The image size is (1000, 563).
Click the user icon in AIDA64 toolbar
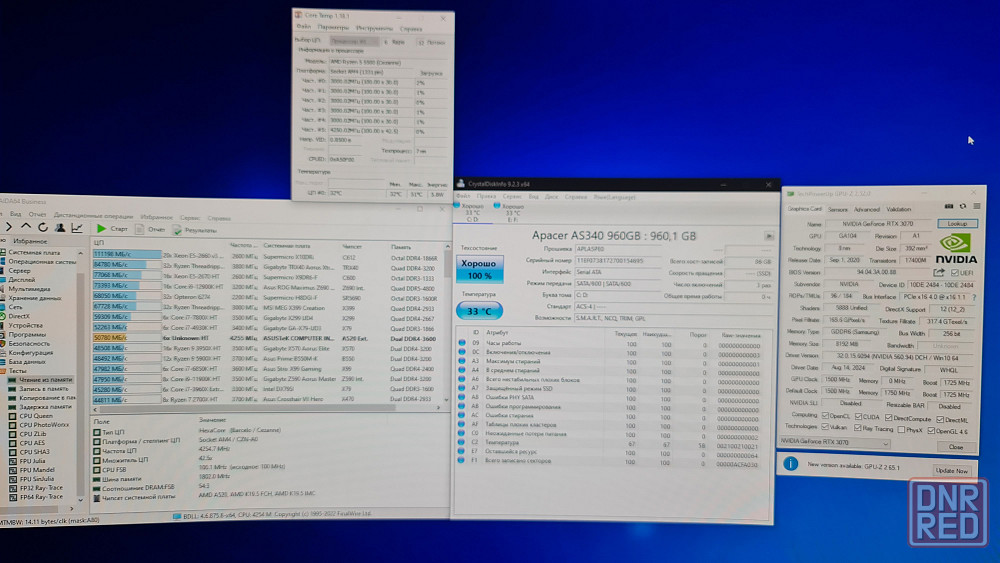pos(60,228)
